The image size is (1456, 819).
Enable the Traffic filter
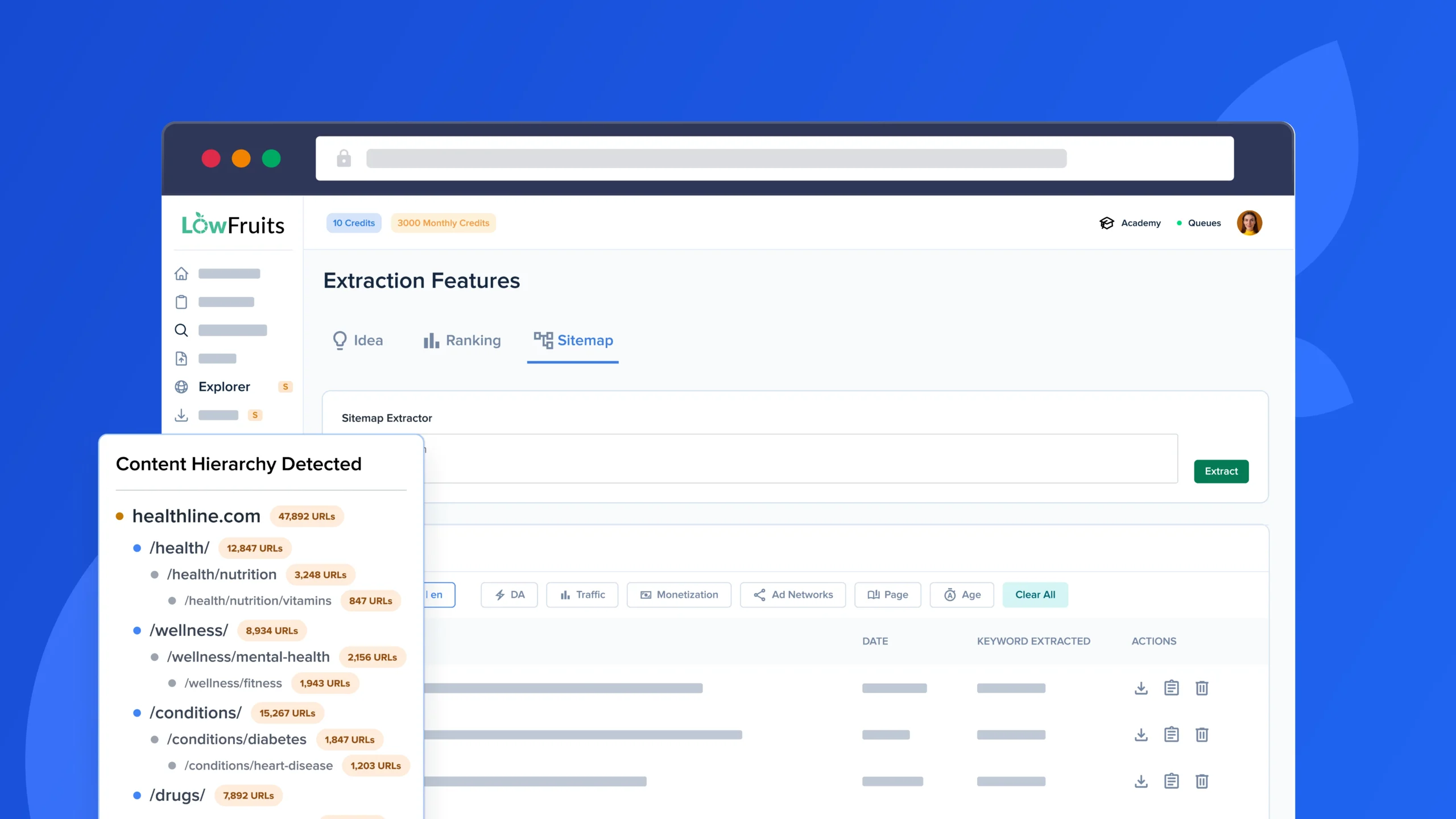(582, 594)
